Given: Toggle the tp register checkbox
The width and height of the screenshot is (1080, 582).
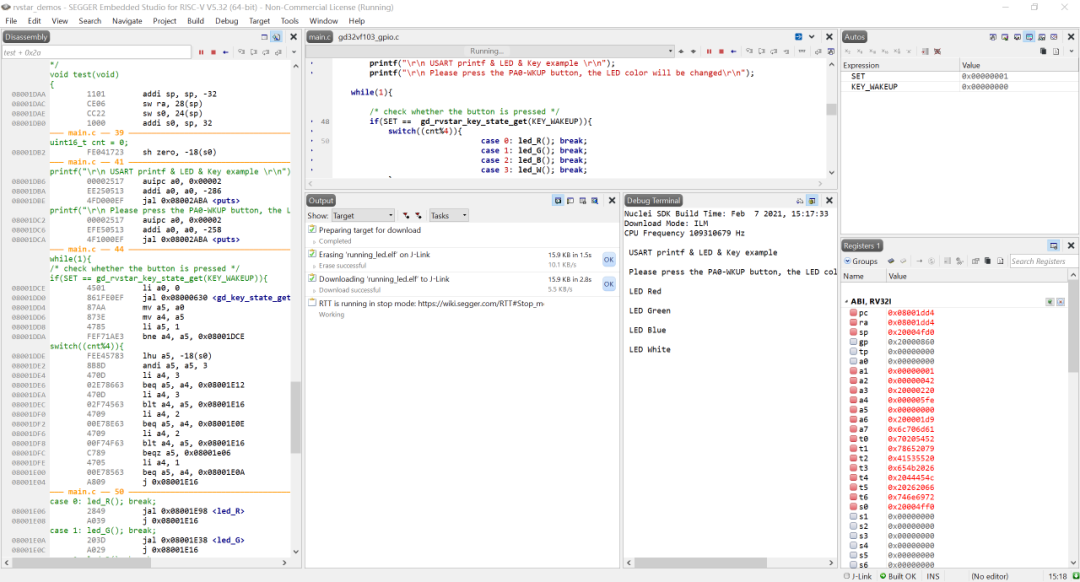Looking at the screenshot, I should point(853,351).
